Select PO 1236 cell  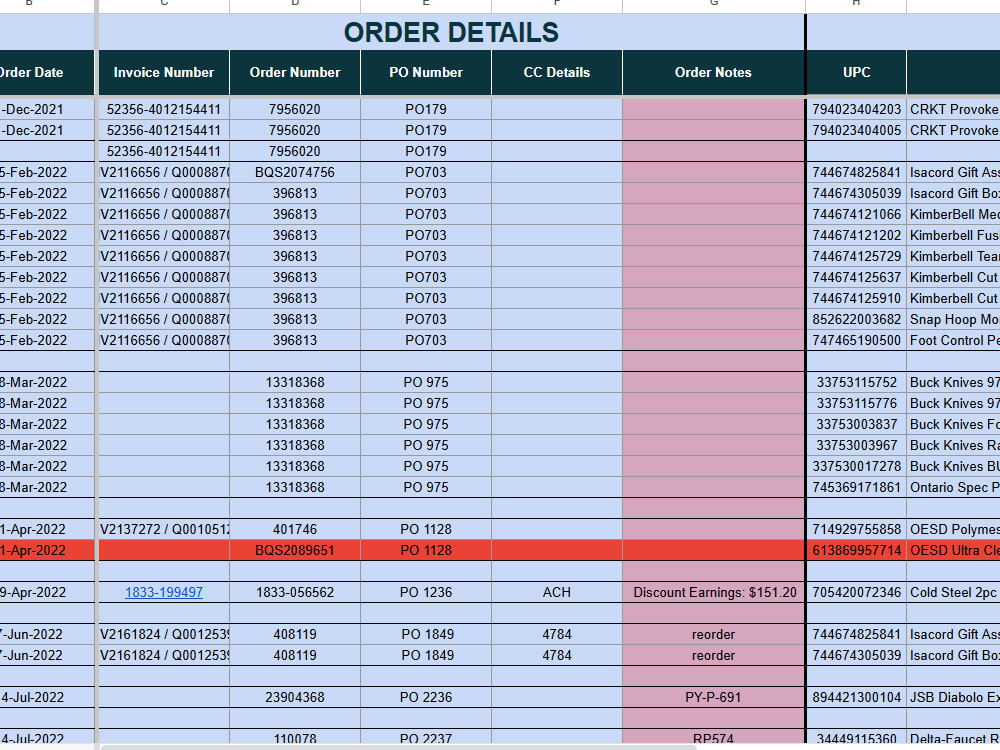pyautogui.click(x=426, y=592)
